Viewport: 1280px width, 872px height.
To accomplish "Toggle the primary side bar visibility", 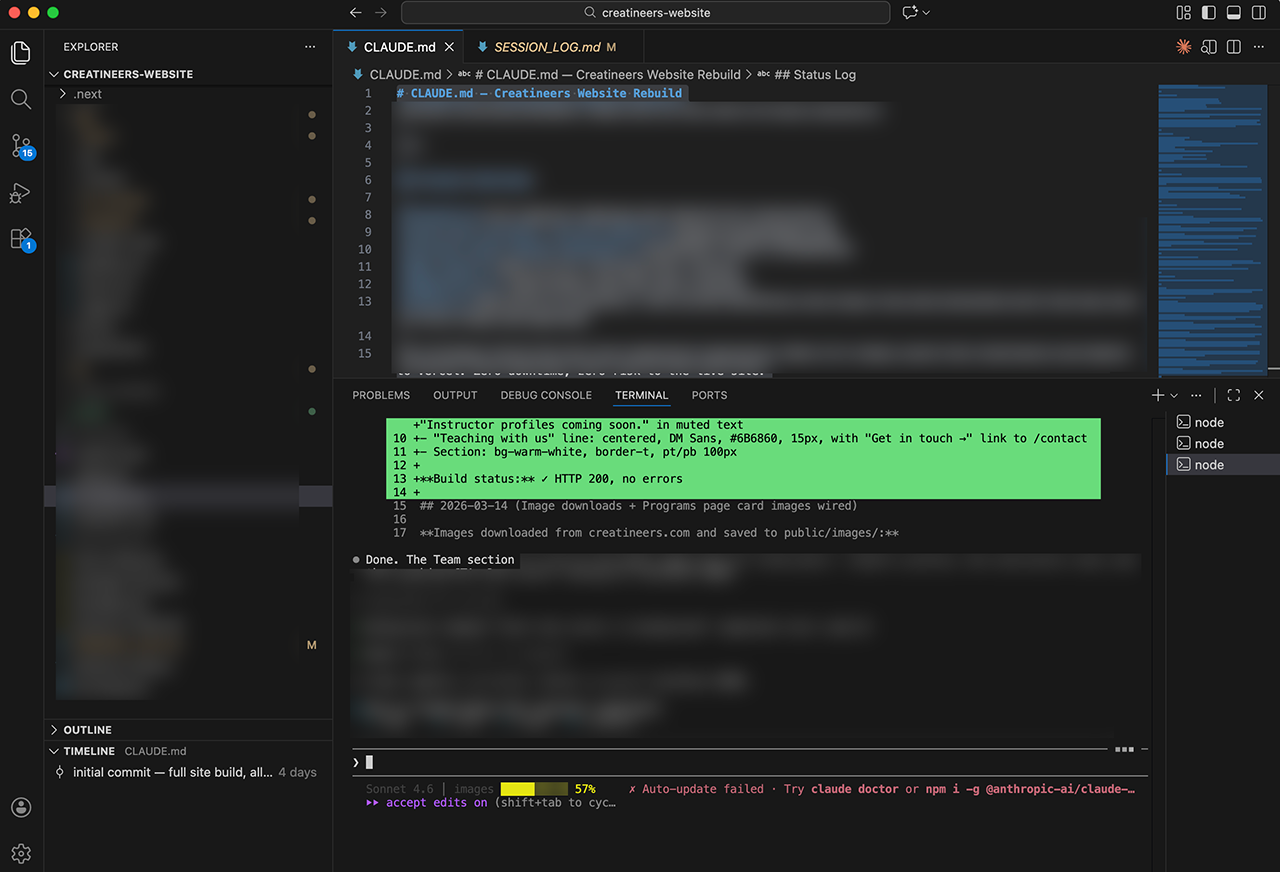I will click(x=1209, y=13).
